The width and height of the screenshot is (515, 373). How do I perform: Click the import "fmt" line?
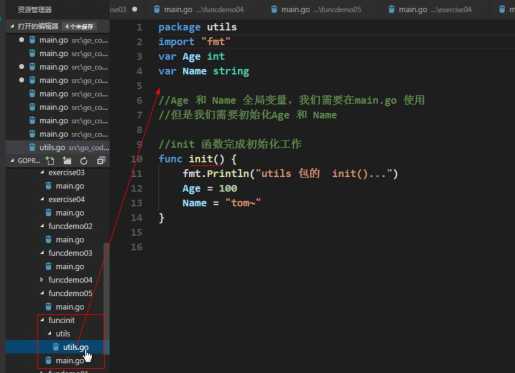click(x=194, y=42)
